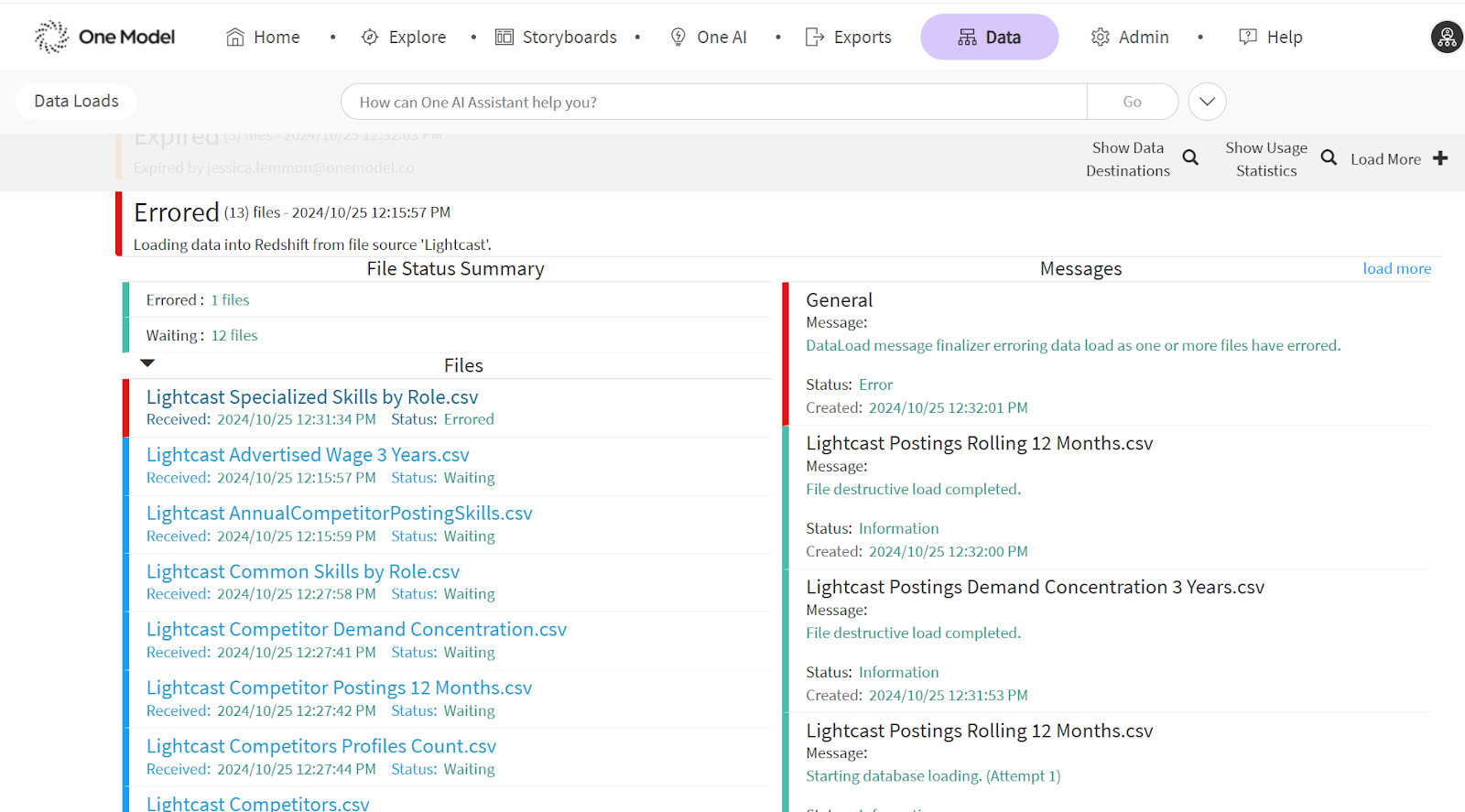Image resolution: width=1465 pixels, height=812 pixels.
Task: Click the Show Data Destinations magnifier icon
Action: point(1190,157)
